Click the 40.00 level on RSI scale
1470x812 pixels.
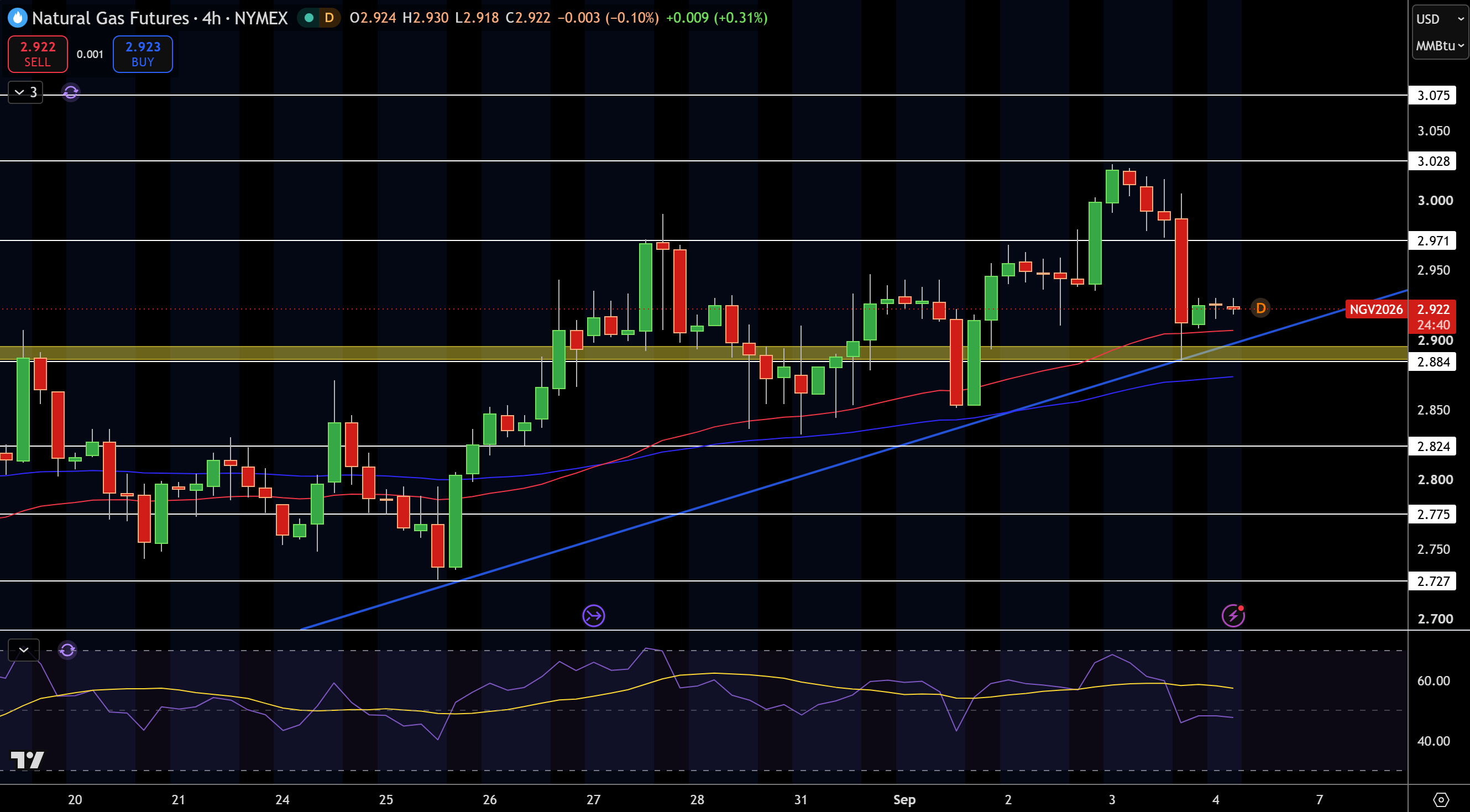(x=1434, y=741)
